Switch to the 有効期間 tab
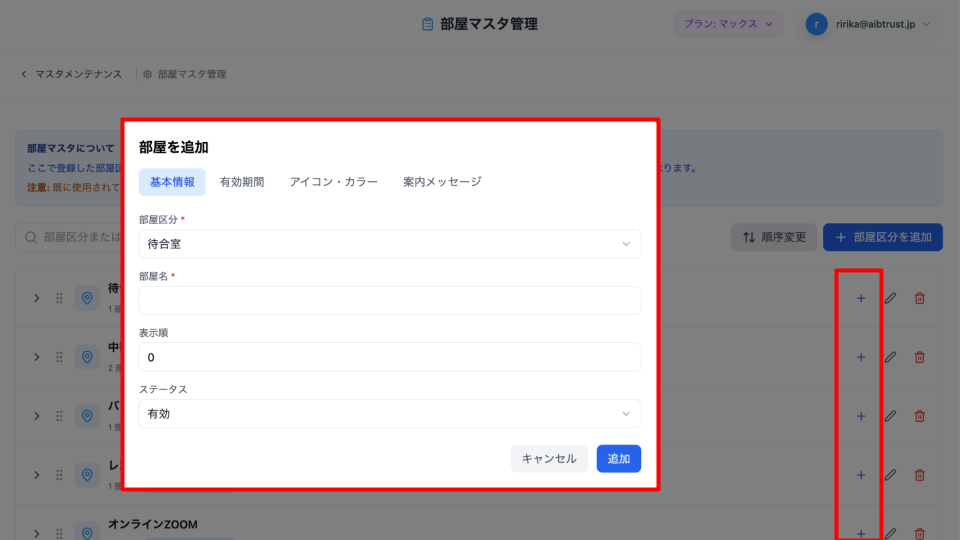 point(242,182)
